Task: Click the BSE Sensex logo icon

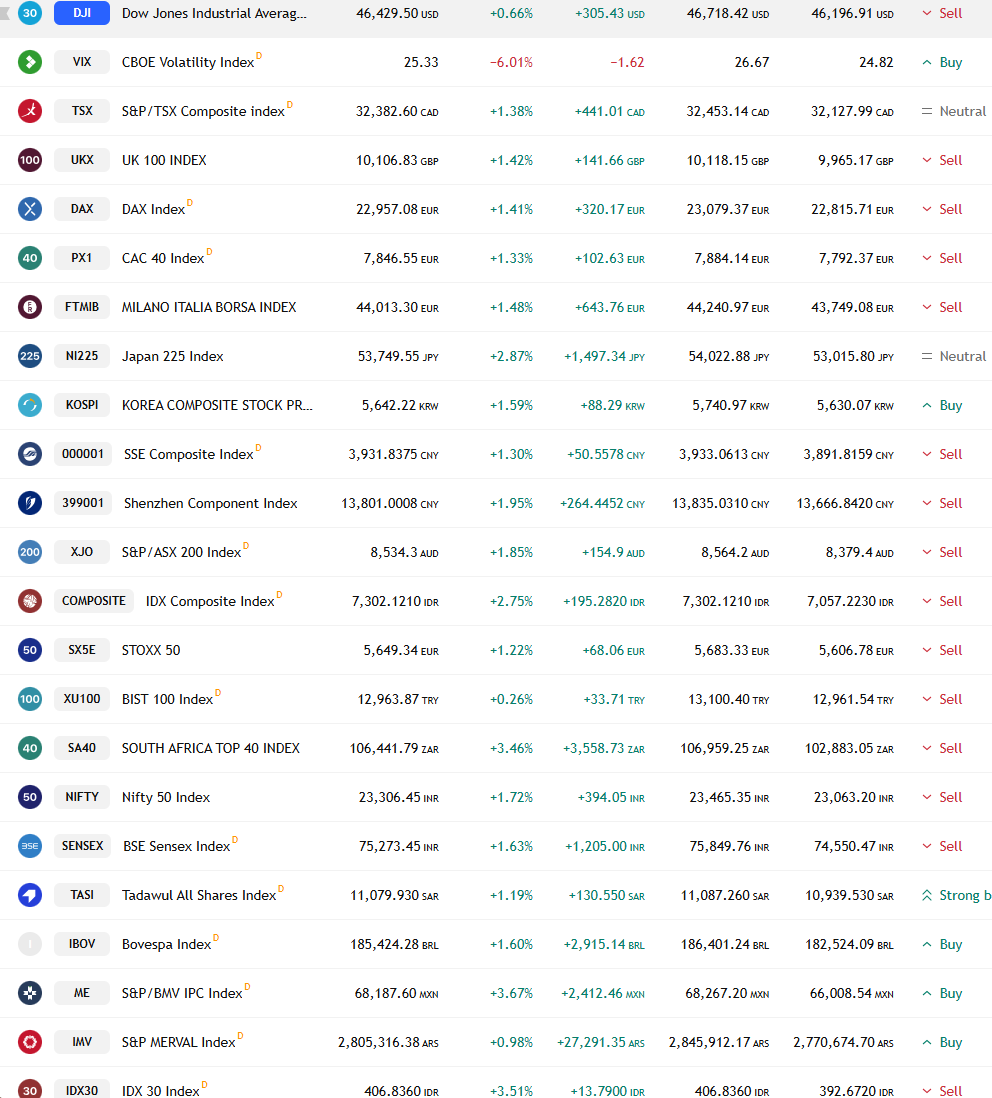Action: tap(29, 846)
